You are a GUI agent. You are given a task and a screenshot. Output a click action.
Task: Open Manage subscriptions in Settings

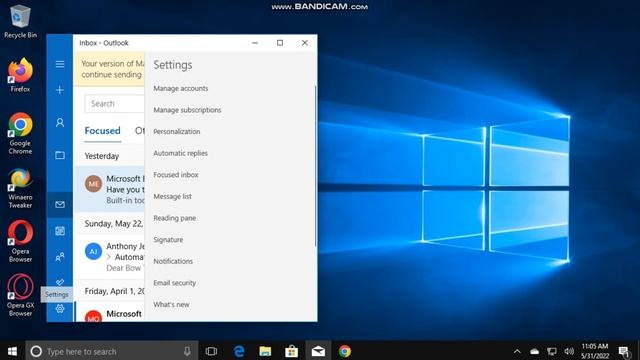[x=187, y=110]
